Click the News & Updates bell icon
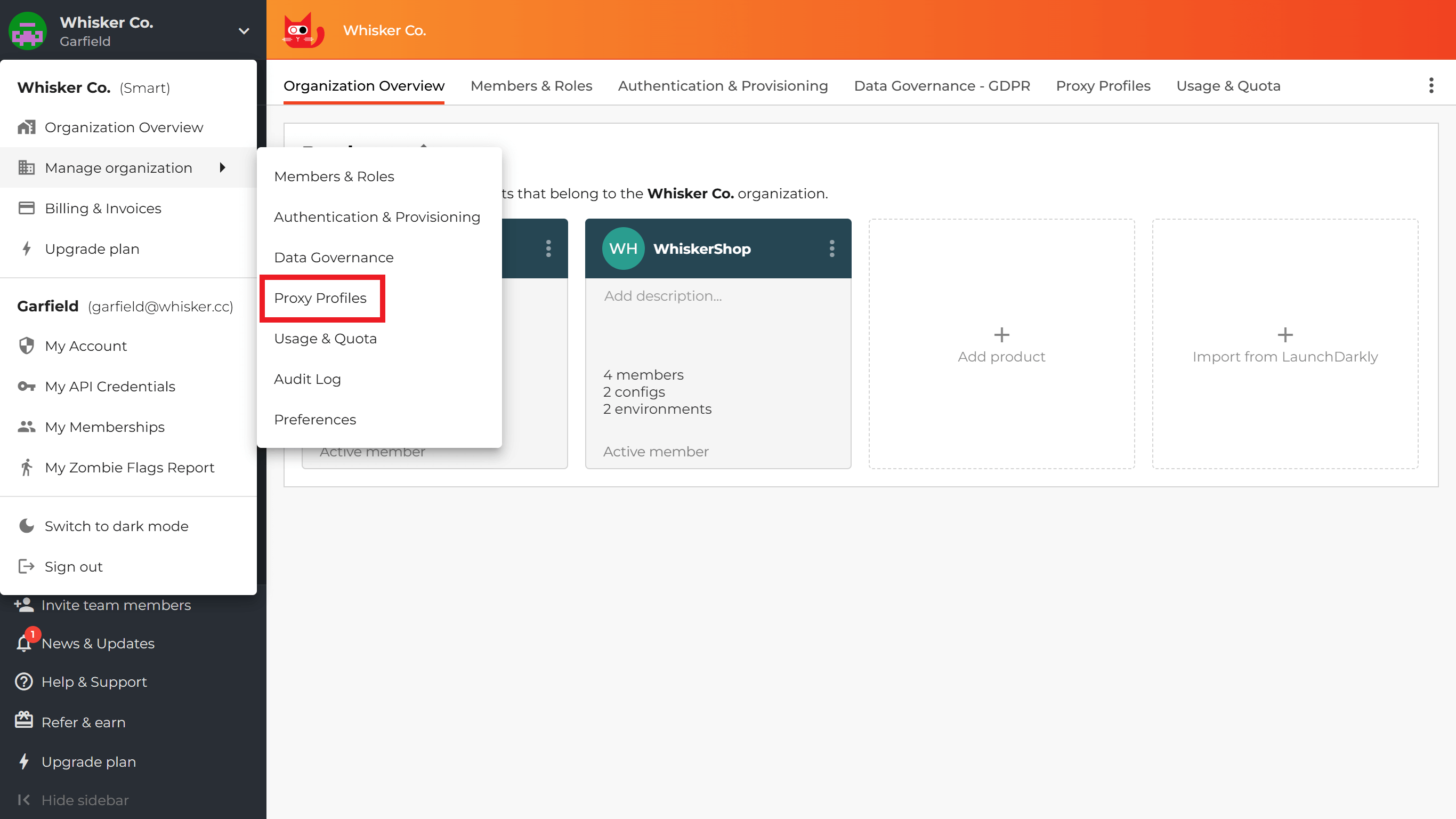Viewport: 1456px width, 819px height. (x=24, y=643)
